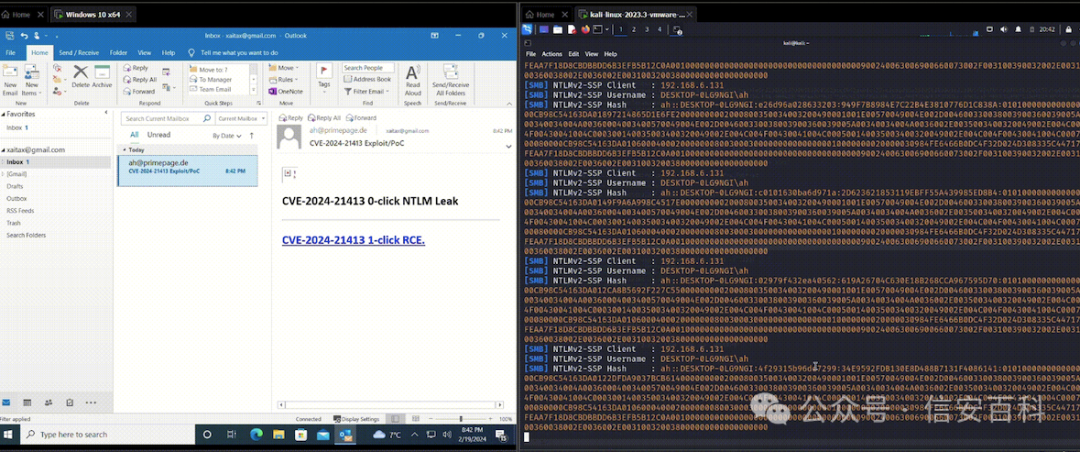Open the Address Book
1080x452 pixels.
pyautogui.click(x=367, y=79)
